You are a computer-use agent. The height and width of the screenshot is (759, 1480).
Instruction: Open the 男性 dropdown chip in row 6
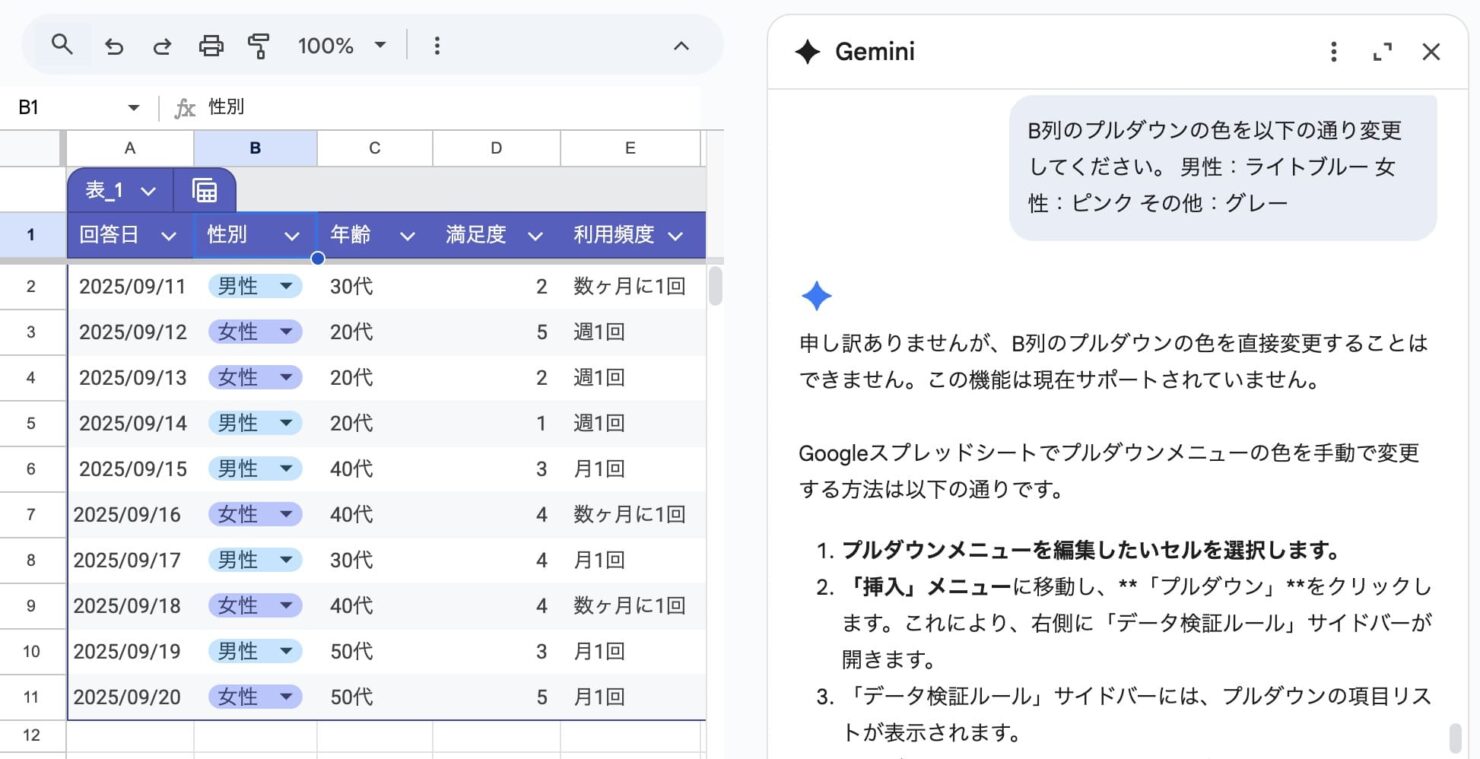(255, 468)
